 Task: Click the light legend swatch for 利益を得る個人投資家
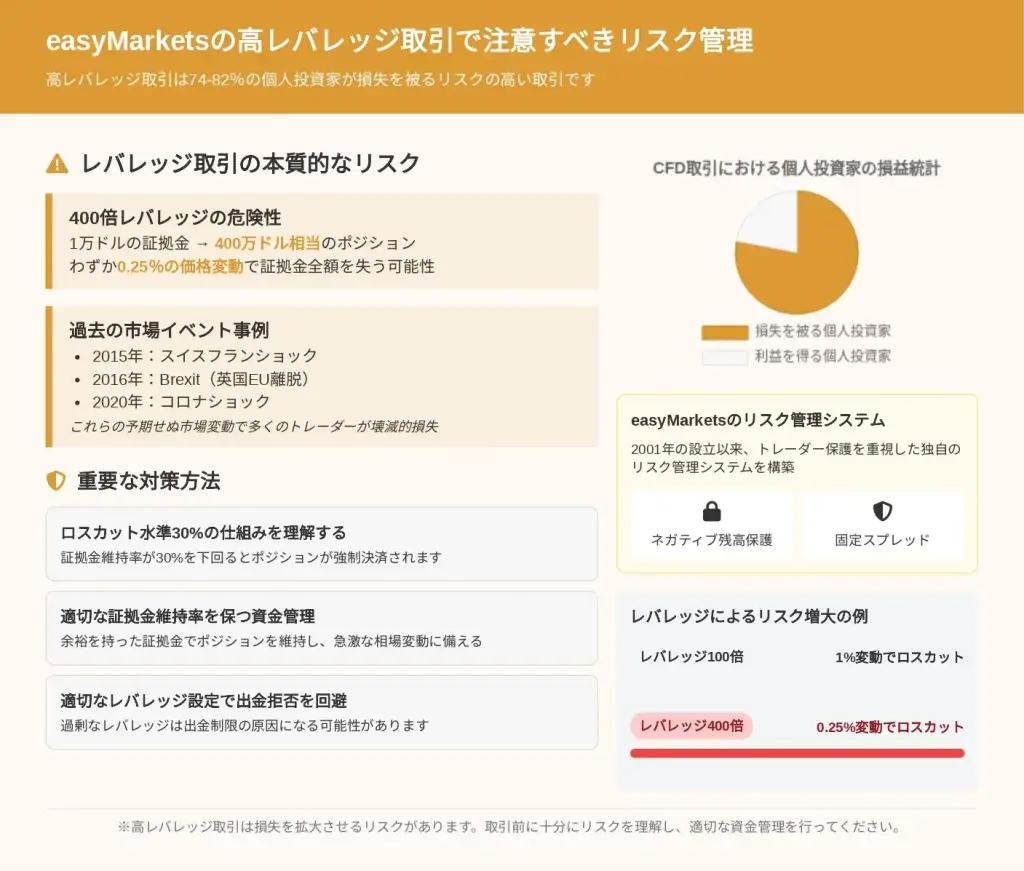point(724,357)
